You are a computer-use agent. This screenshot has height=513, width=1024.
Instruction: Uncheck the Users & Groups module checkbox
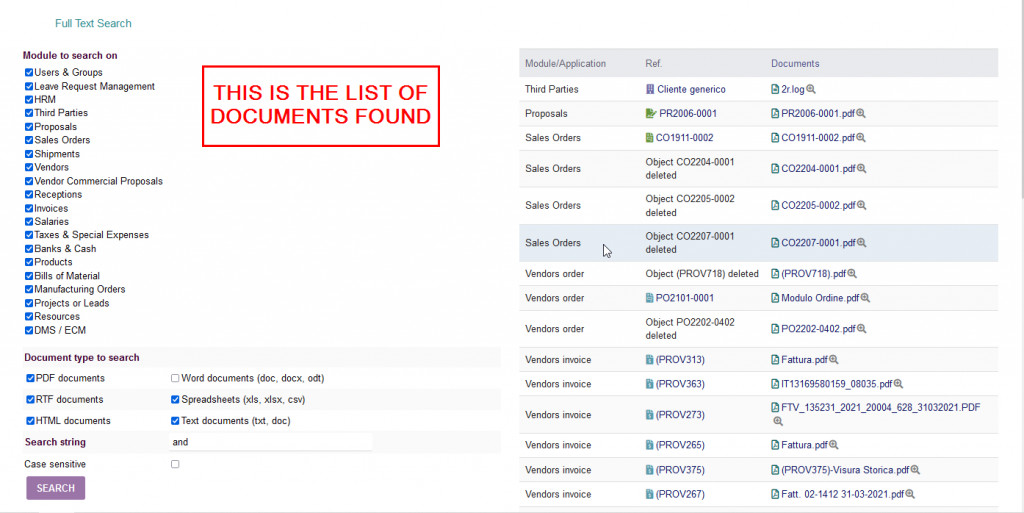pos(29,73)
